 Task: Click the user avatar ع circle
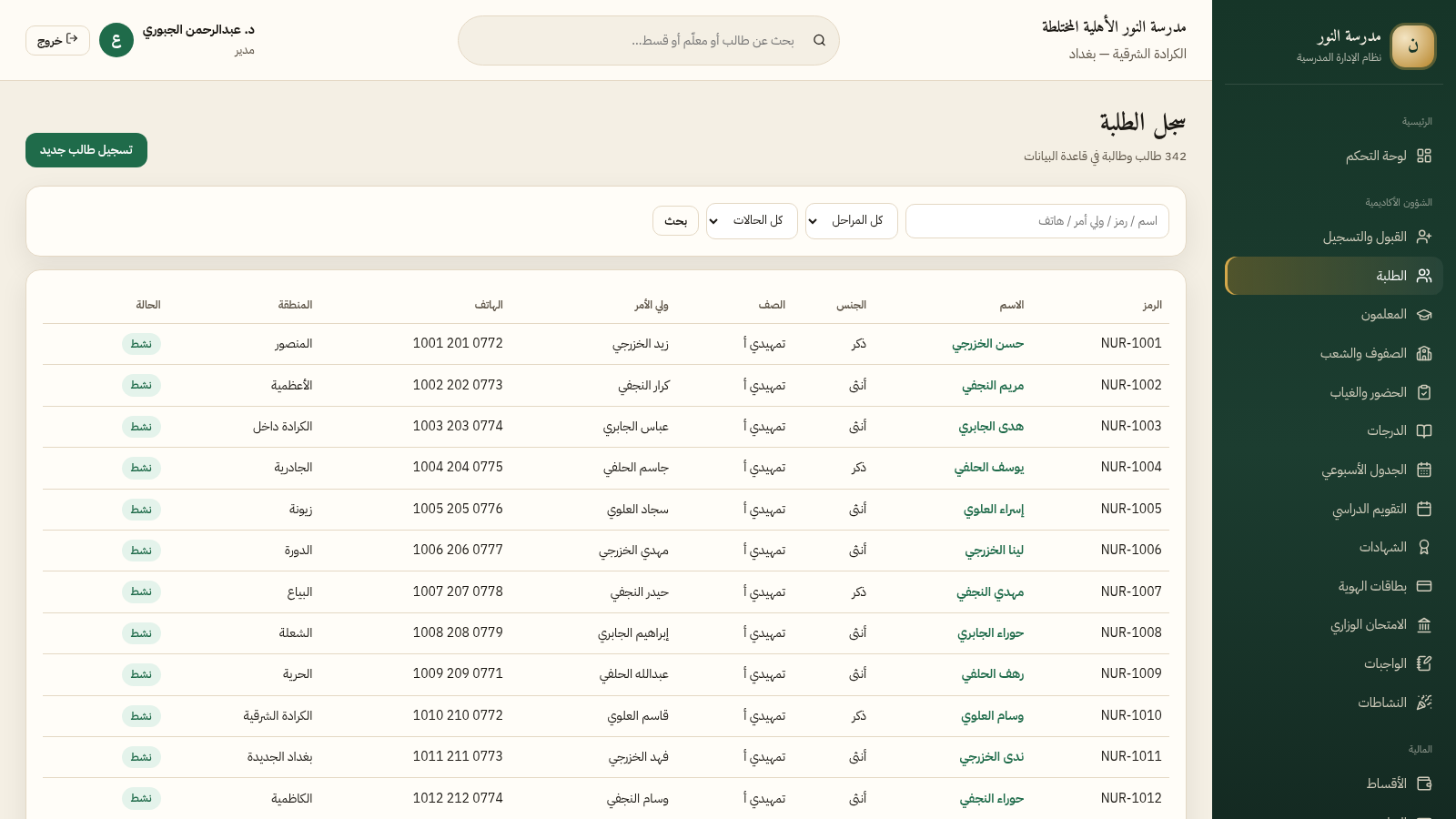[x=116, y=40]
